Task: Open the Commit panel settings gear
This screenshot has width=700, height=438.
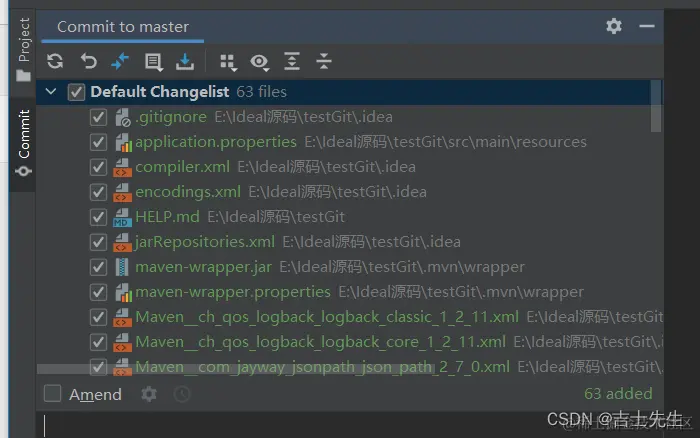Action: pyautogui.click(x=614, y=26)
